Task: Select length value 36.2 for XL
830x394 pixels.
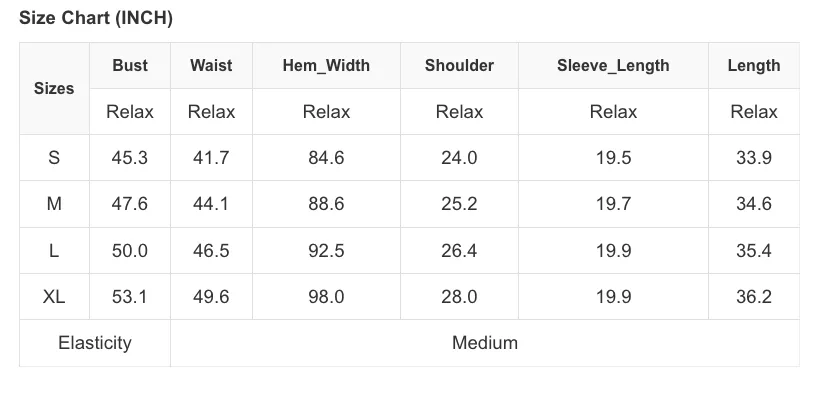Action: [754, 297]
